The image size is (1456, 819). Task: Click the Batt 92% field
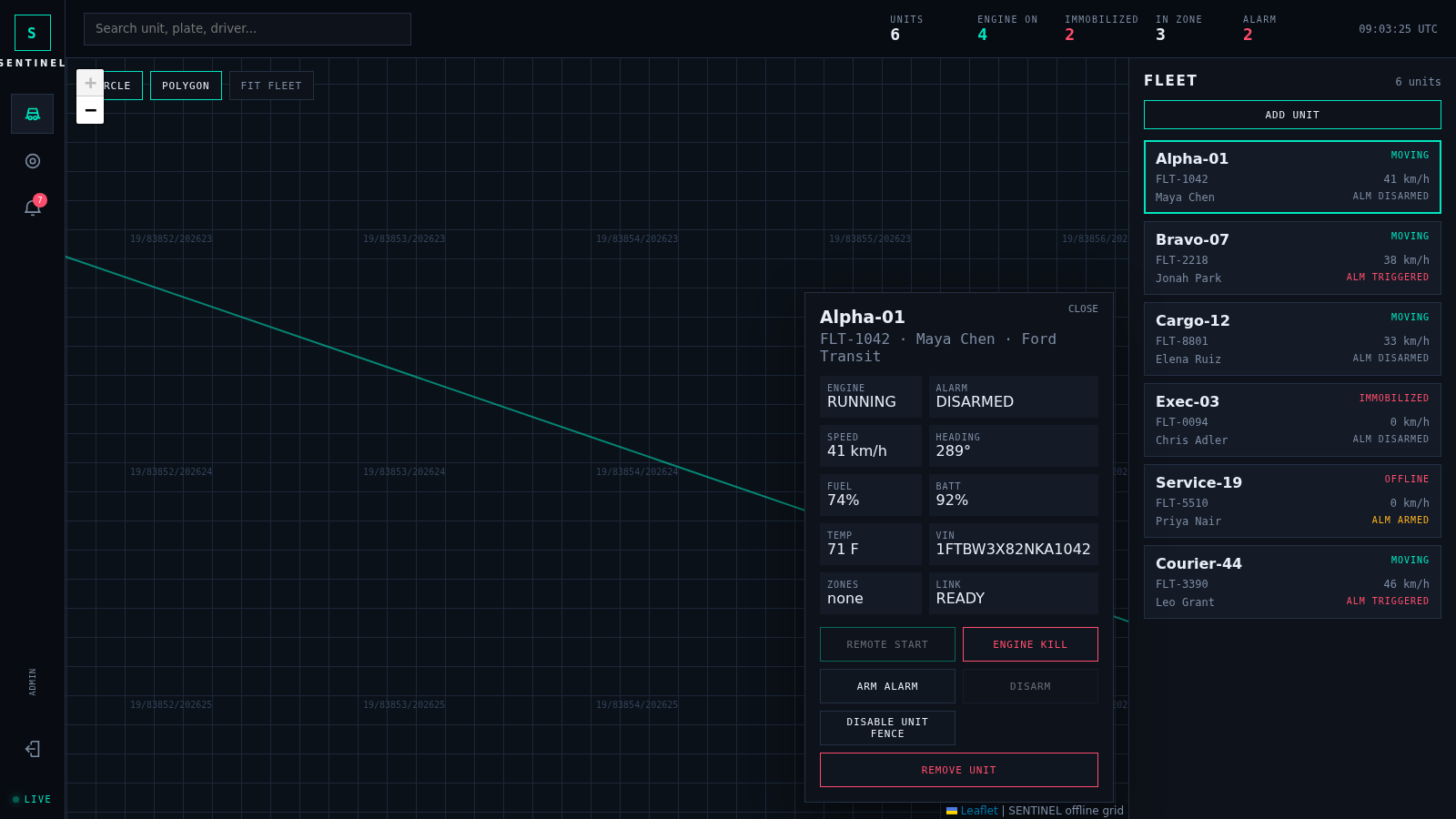pyautogui.click(x=1014, y=495)
